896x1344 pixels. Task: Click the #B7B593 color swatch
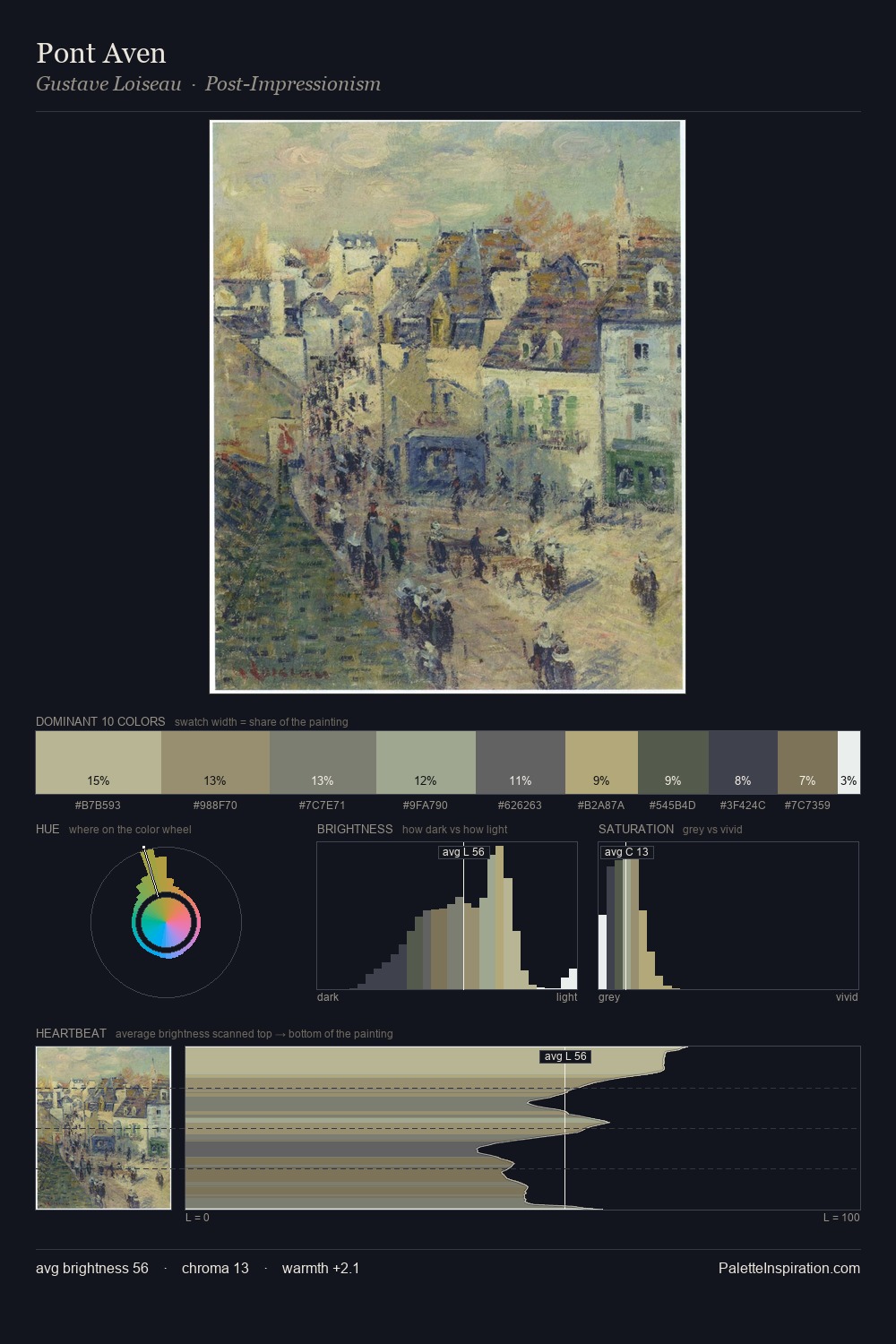(99, 762)
